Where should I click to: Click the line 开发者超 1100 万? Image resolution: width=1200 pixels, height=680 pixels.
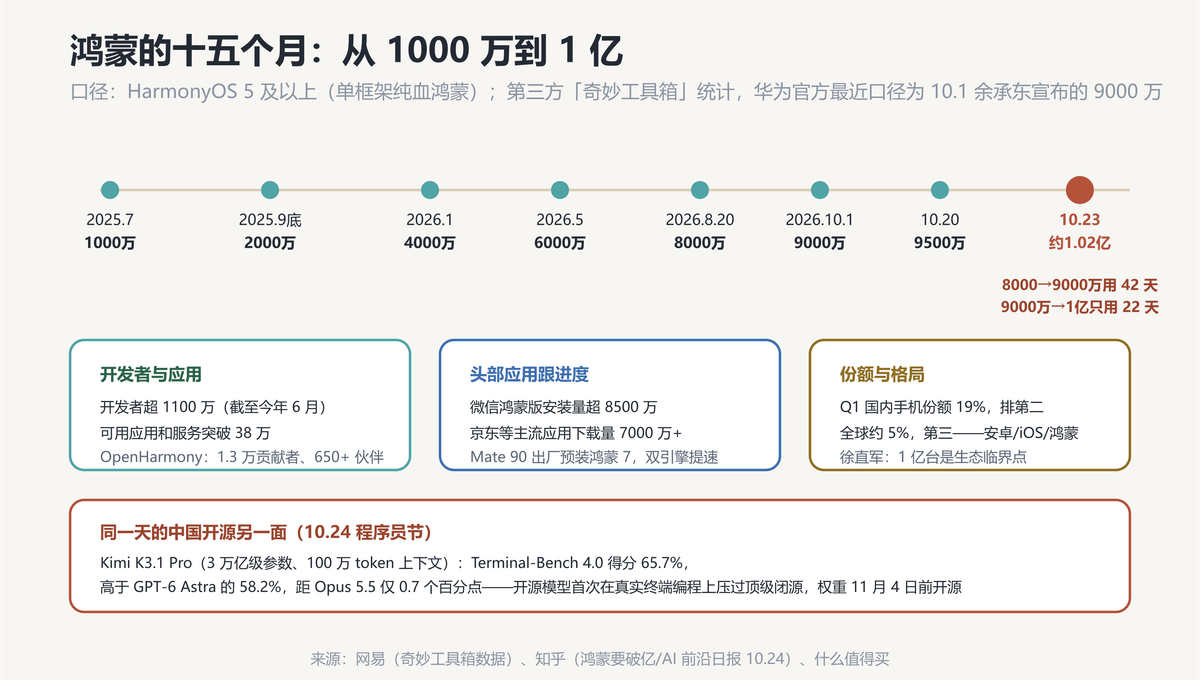tap(213, 408)
